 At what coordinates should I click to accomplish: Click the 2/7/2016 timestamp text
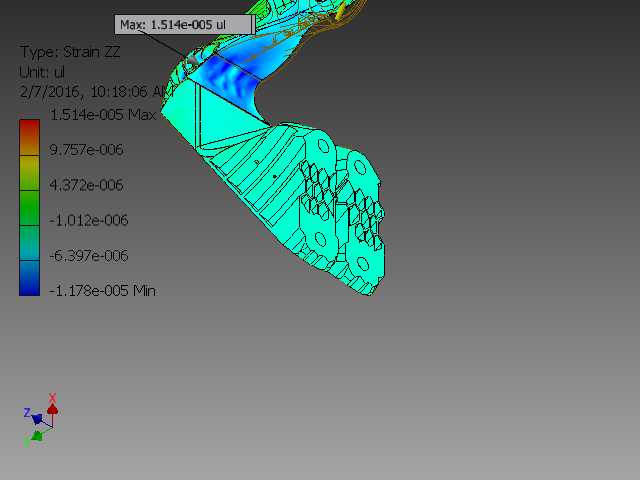(x=96, y=92)
